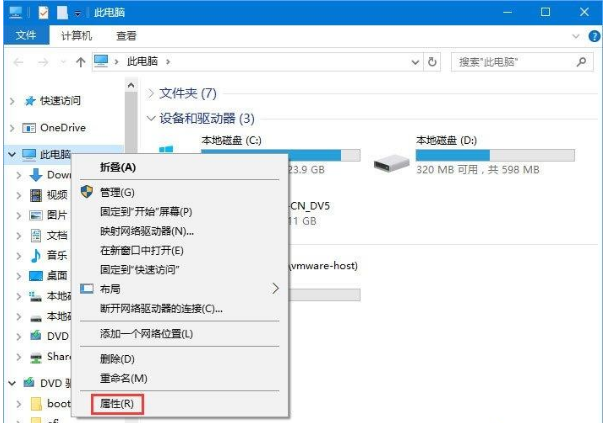Open the 文件 ribbon tab
This screenshot has width=606, height=423.
(x=26, y=36)
